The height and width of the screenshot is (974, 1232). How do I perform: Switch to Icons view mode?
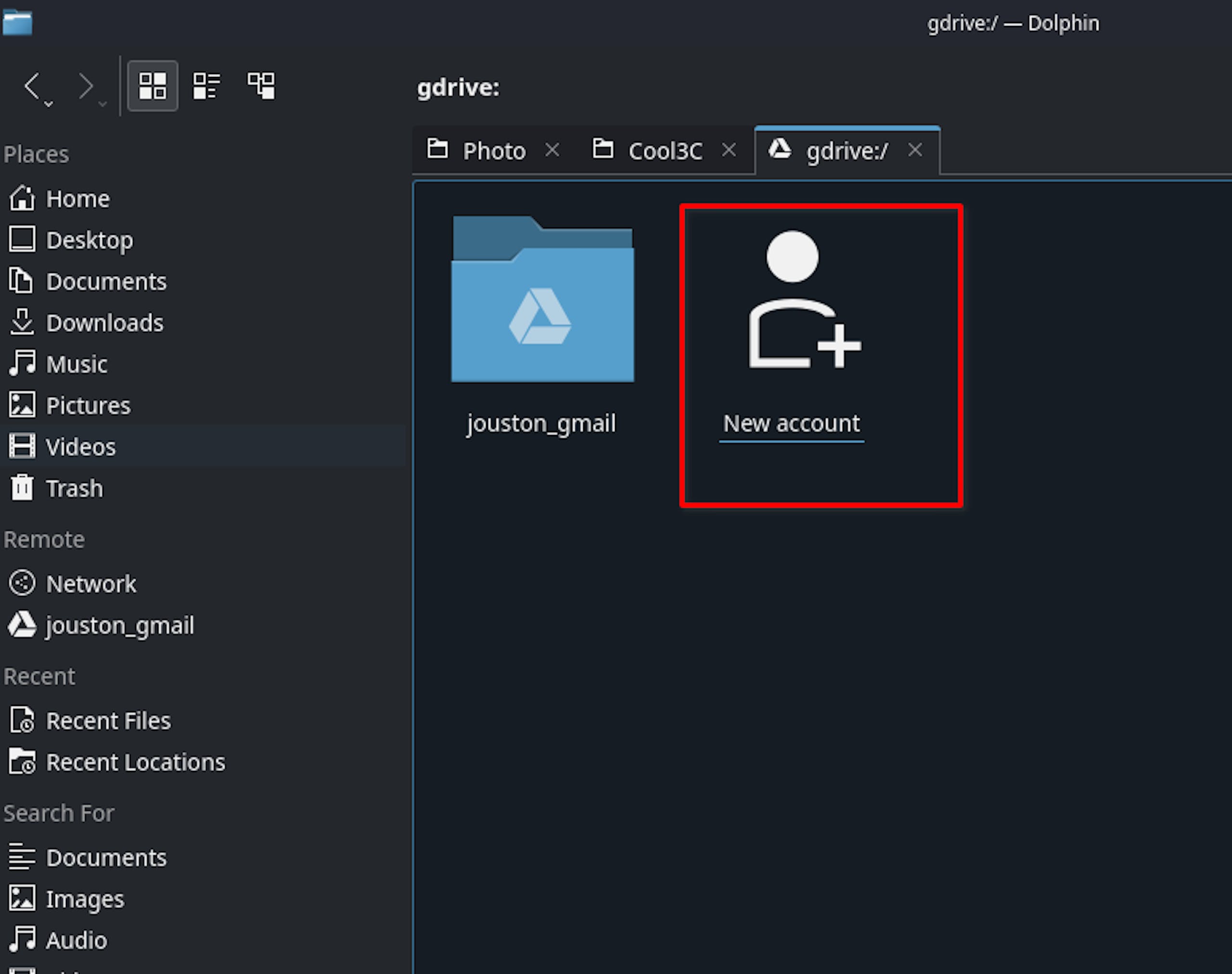pyautogui.click(x=152, y=86)
